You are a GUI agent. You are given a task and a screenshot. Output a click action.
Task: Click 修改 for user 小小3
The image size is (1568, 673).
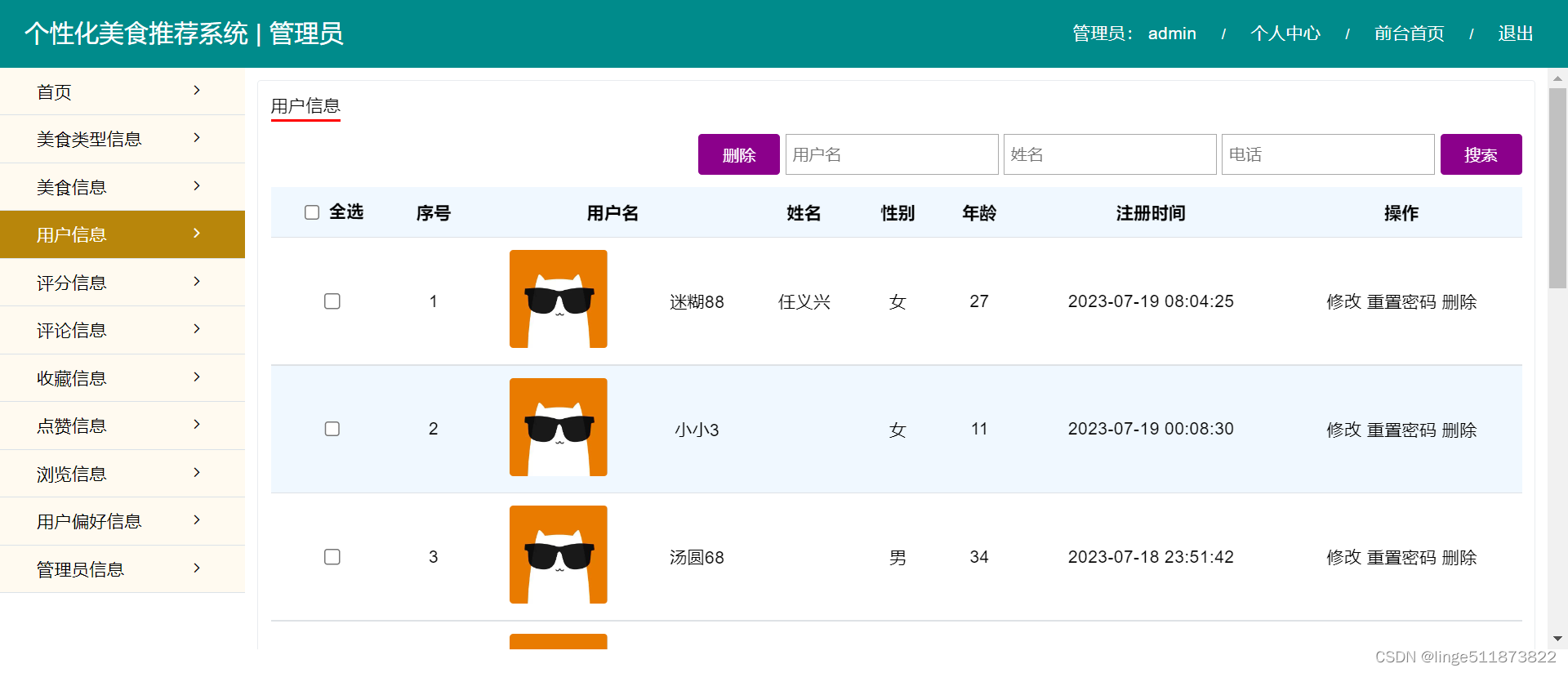(1344, 430)
